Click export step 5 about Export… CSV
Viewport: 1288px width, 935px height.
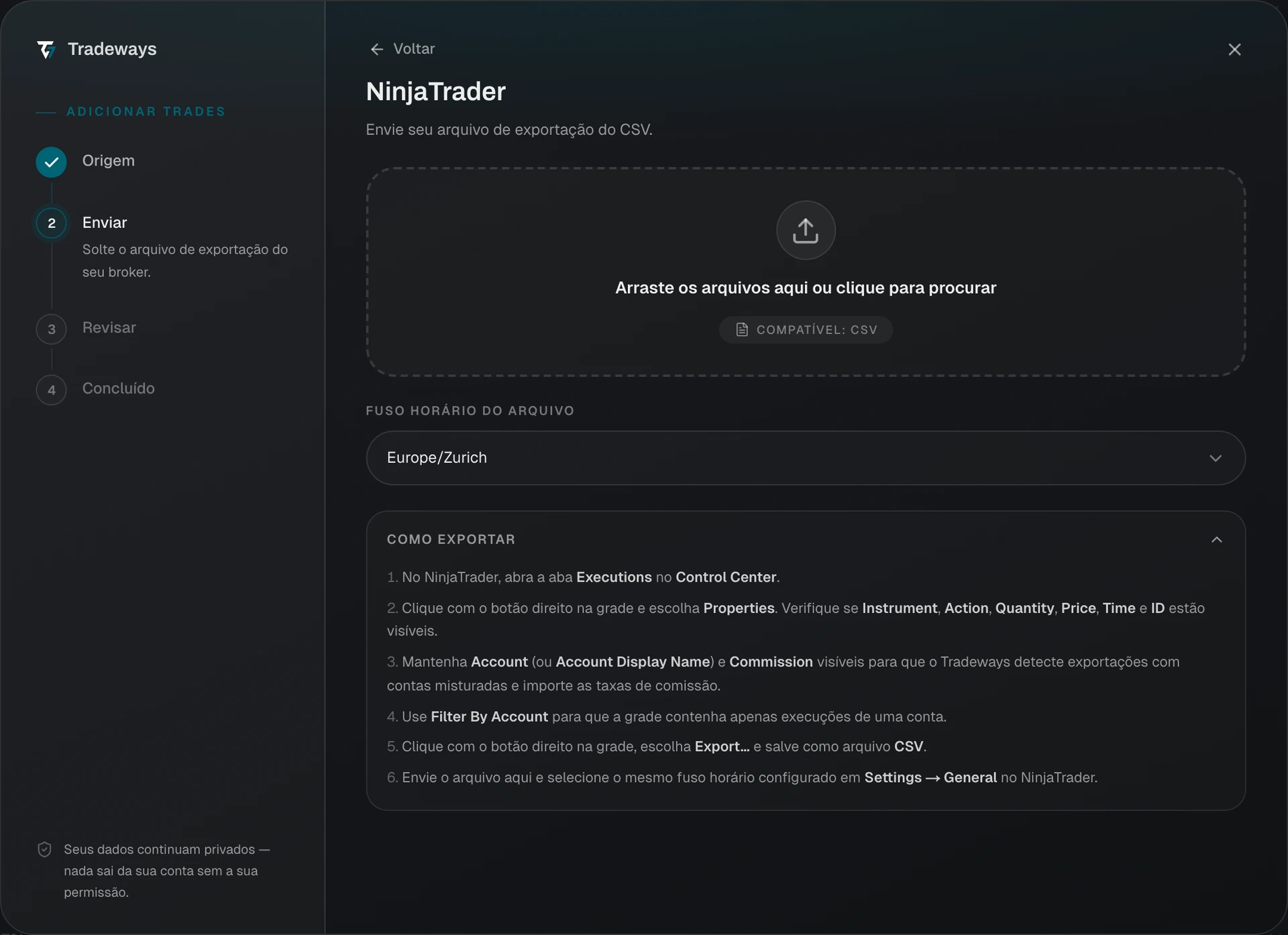click(x=657, y=747)
